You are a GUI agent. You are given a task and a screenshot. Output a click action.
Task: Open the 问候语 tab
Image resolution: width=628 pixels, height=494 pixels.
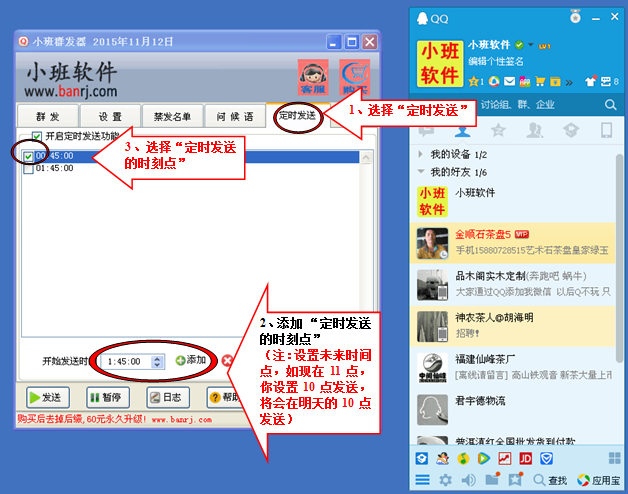pyautogui.click(x=235, y=117)
